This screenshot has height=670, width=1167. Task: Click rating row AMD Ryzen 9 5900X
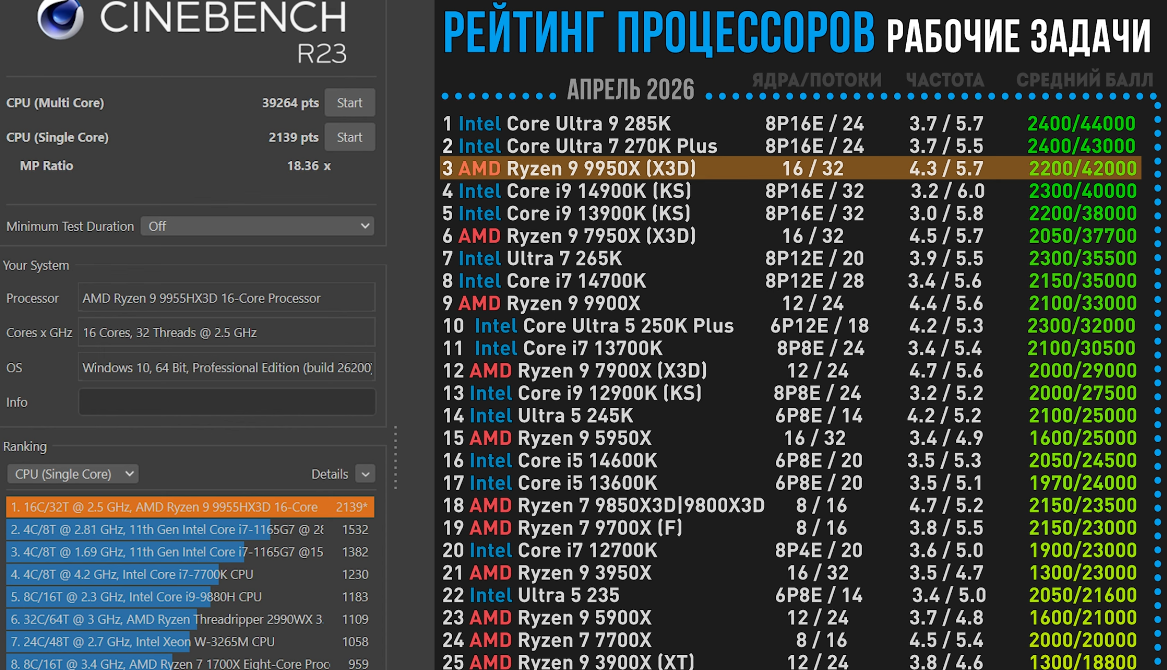pyautogui.click(x=790, y=617)
